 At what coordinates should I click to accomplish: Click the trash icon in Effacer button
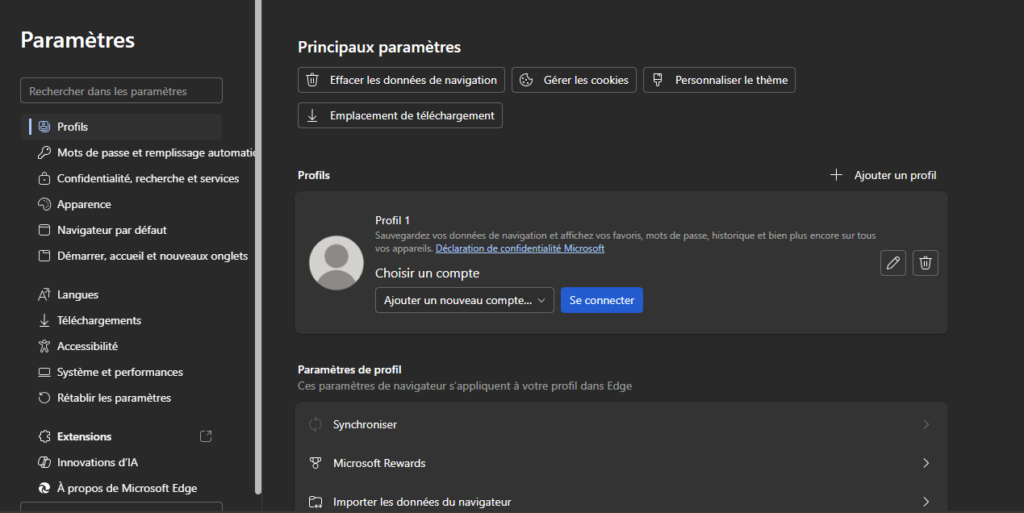coord(312,80)
